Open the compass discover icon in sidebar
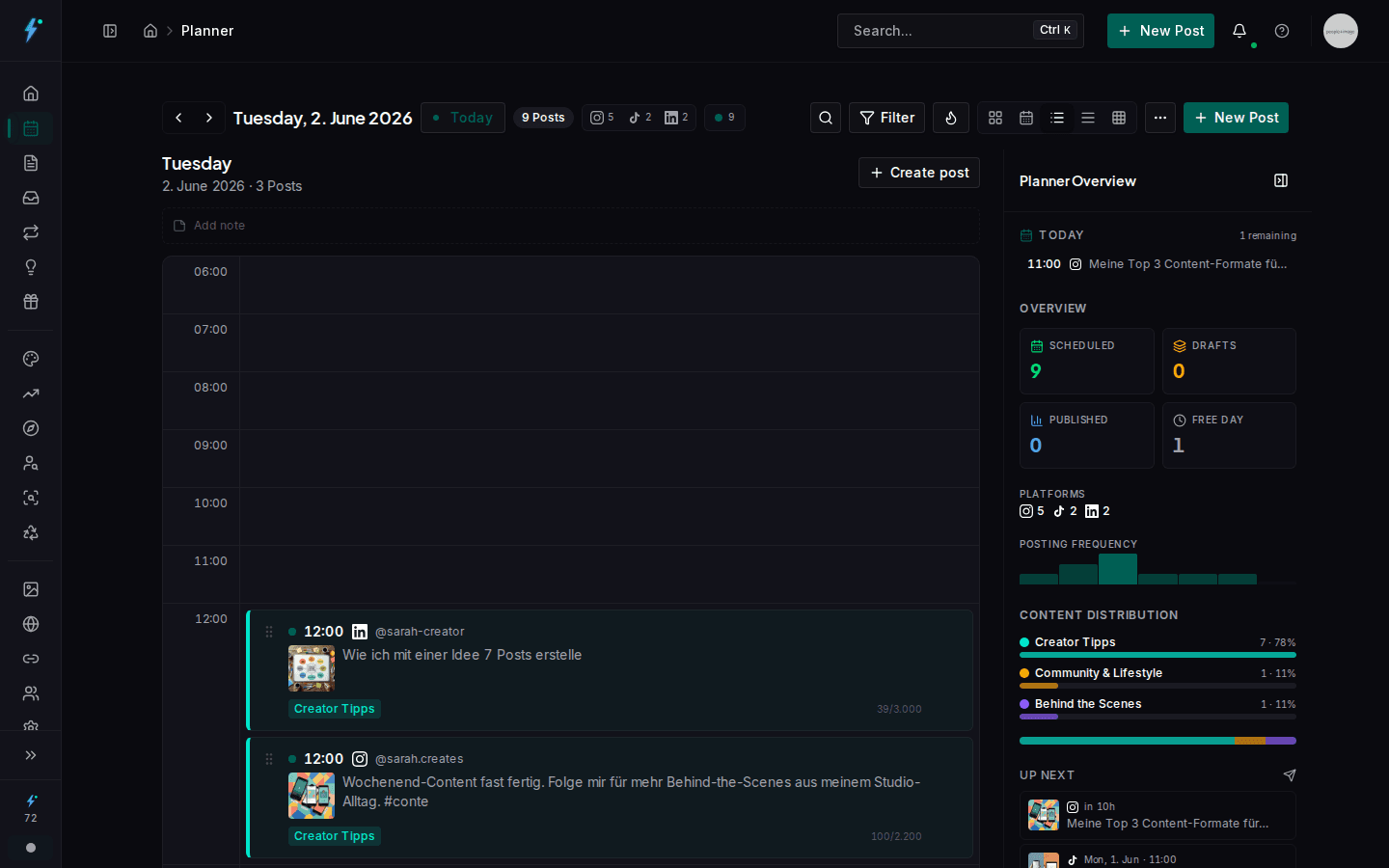The height and width of the screenshot is (868, 1389). click(31, 428)
